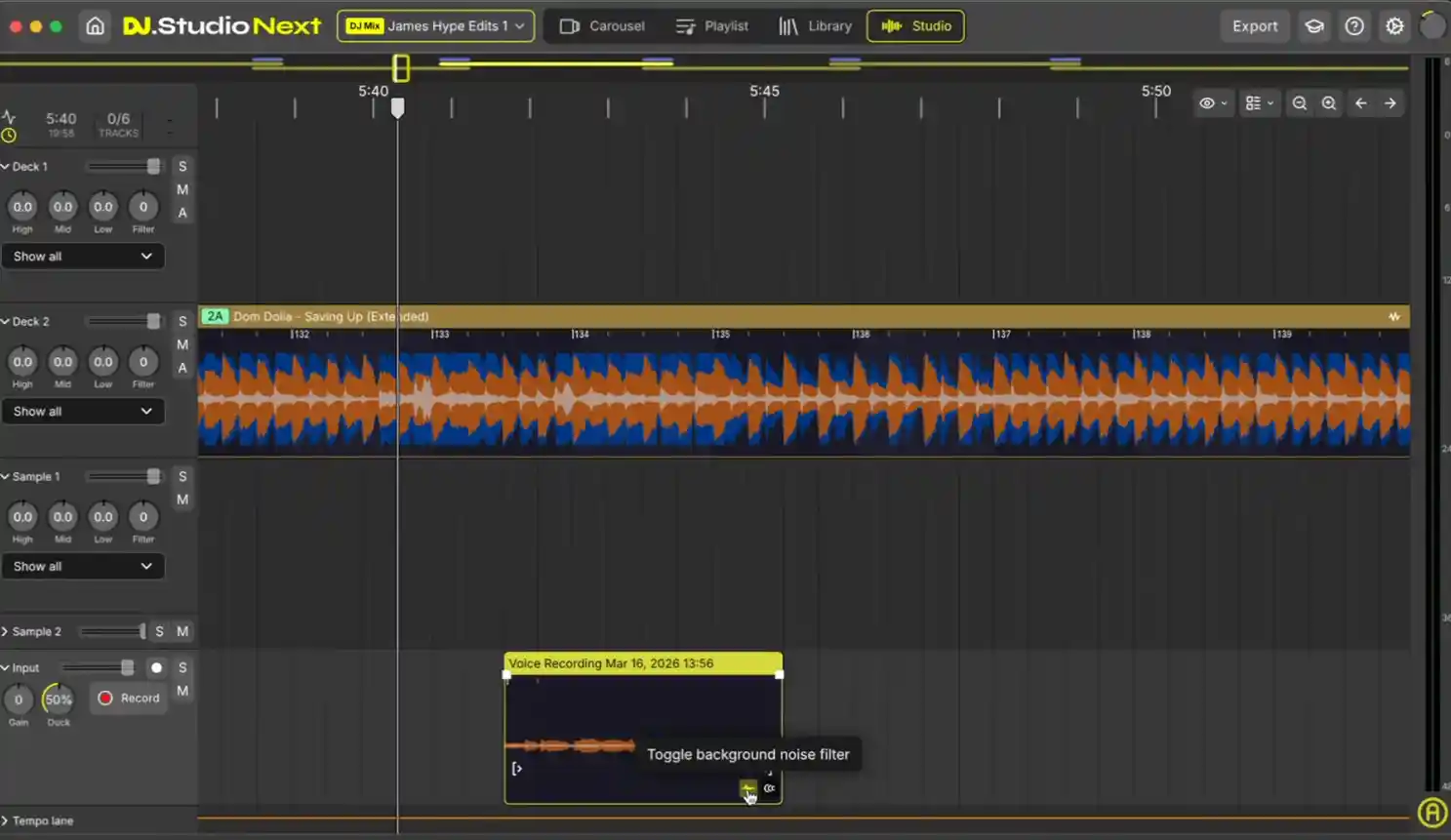Viewport: 1451px width, 840px height.
Task: Click the Automix circle-A icon in the corner
Action: click(x=1431, y=812)
